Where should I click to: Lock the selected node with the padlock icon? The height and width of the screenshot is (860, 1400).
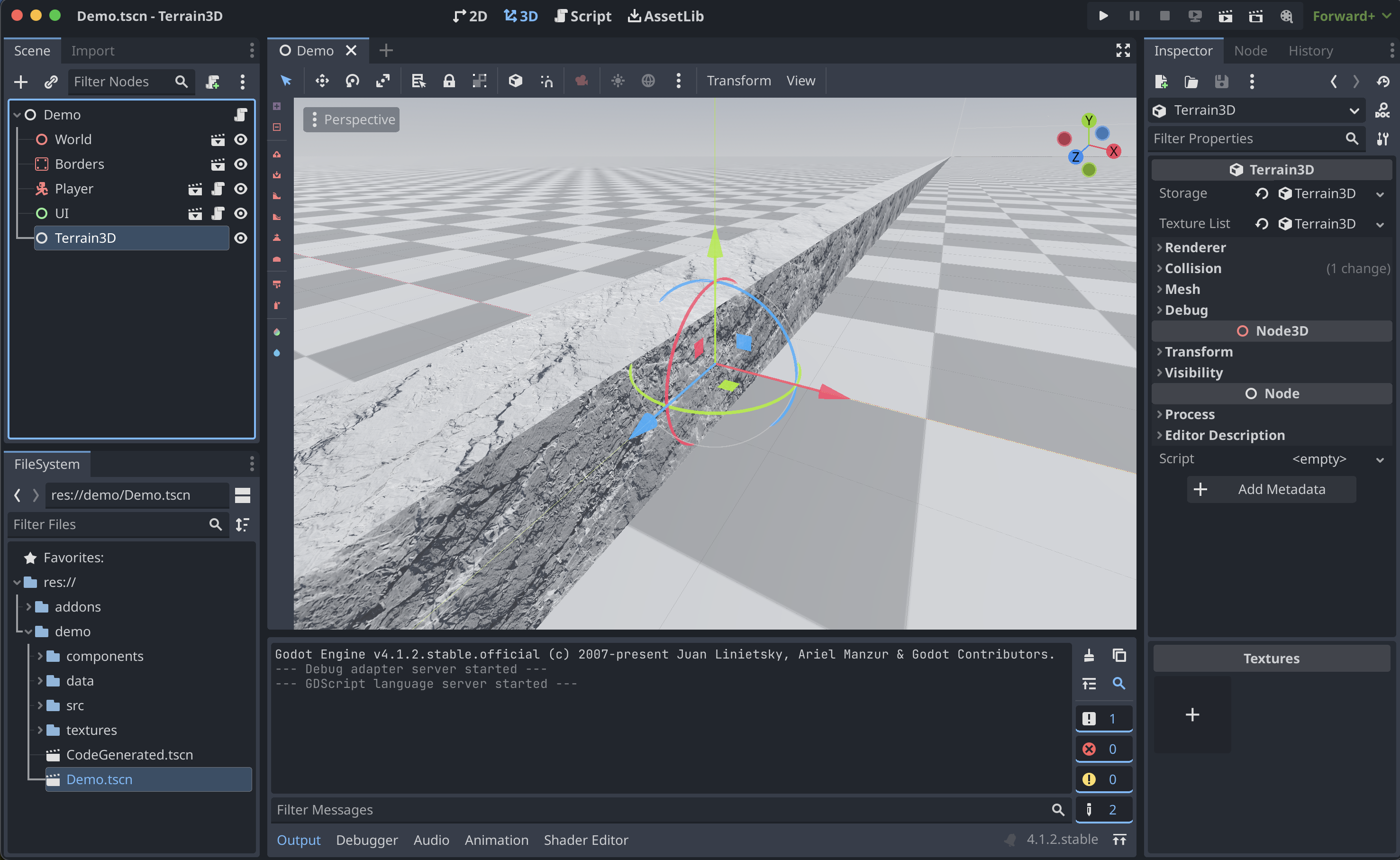[x=449, y=81]
